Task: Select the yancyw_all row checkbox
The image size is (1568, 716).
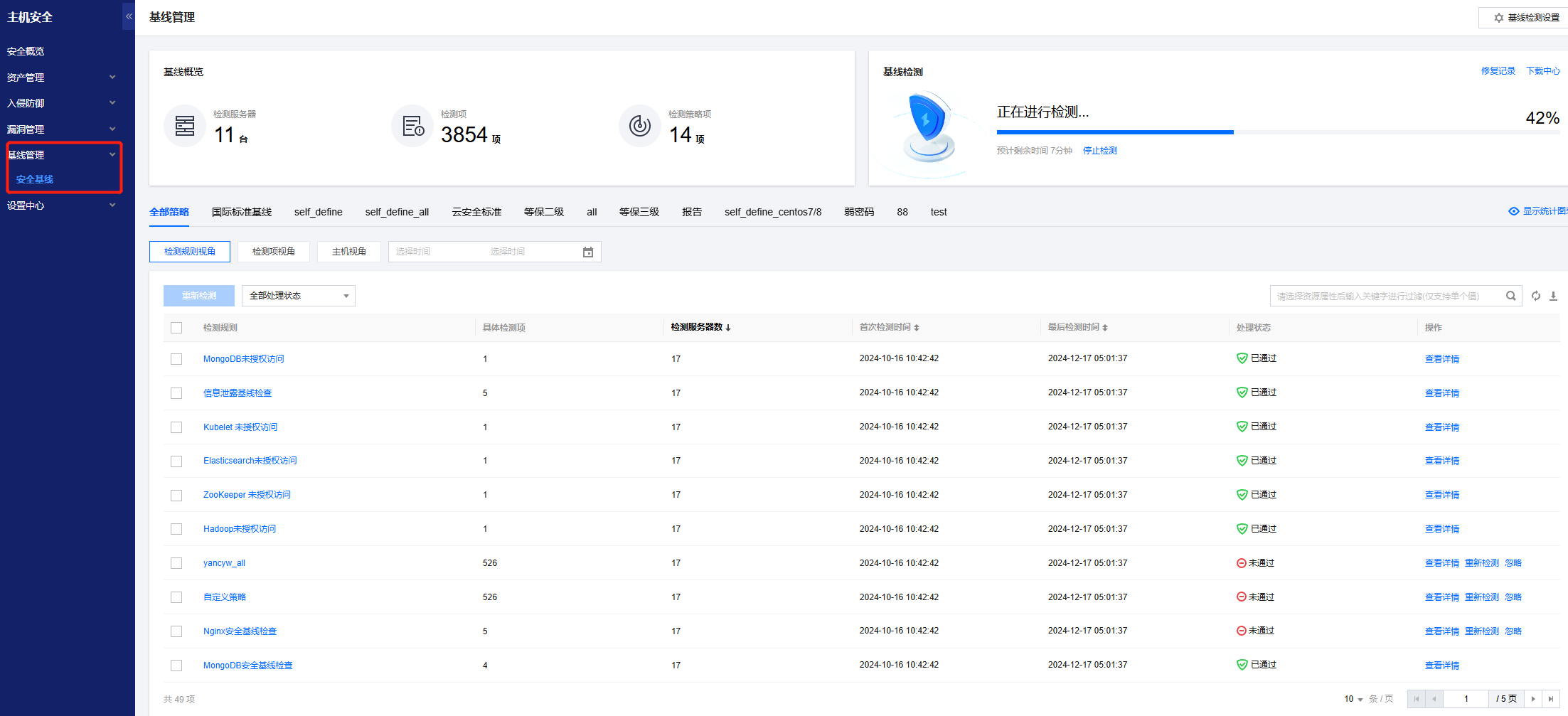Action: pyautogui.click(x=176, y=563)
